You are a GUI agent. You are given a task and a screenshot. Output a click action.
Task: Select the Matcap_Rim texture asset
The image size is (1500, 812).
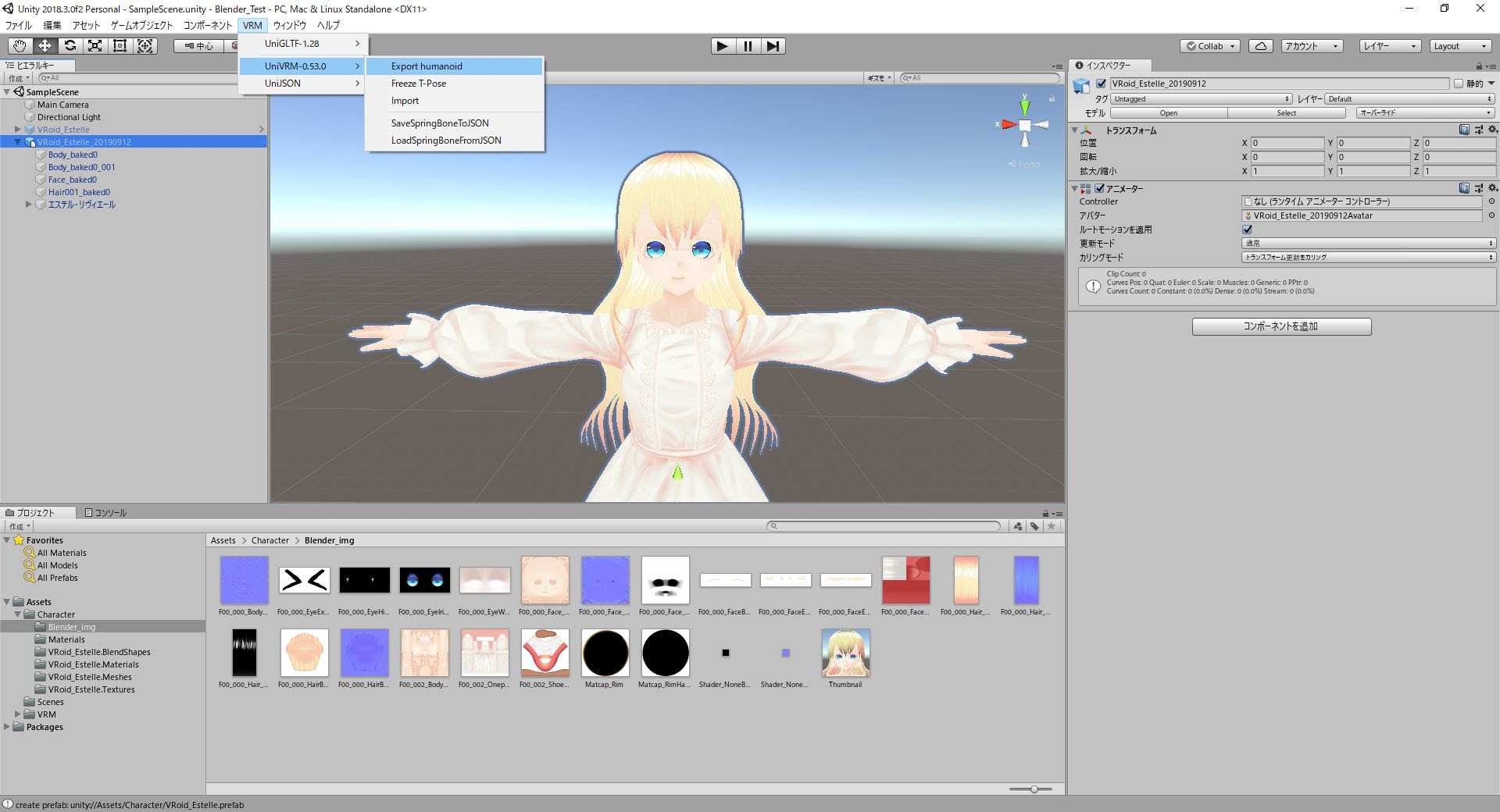[605, 653]
